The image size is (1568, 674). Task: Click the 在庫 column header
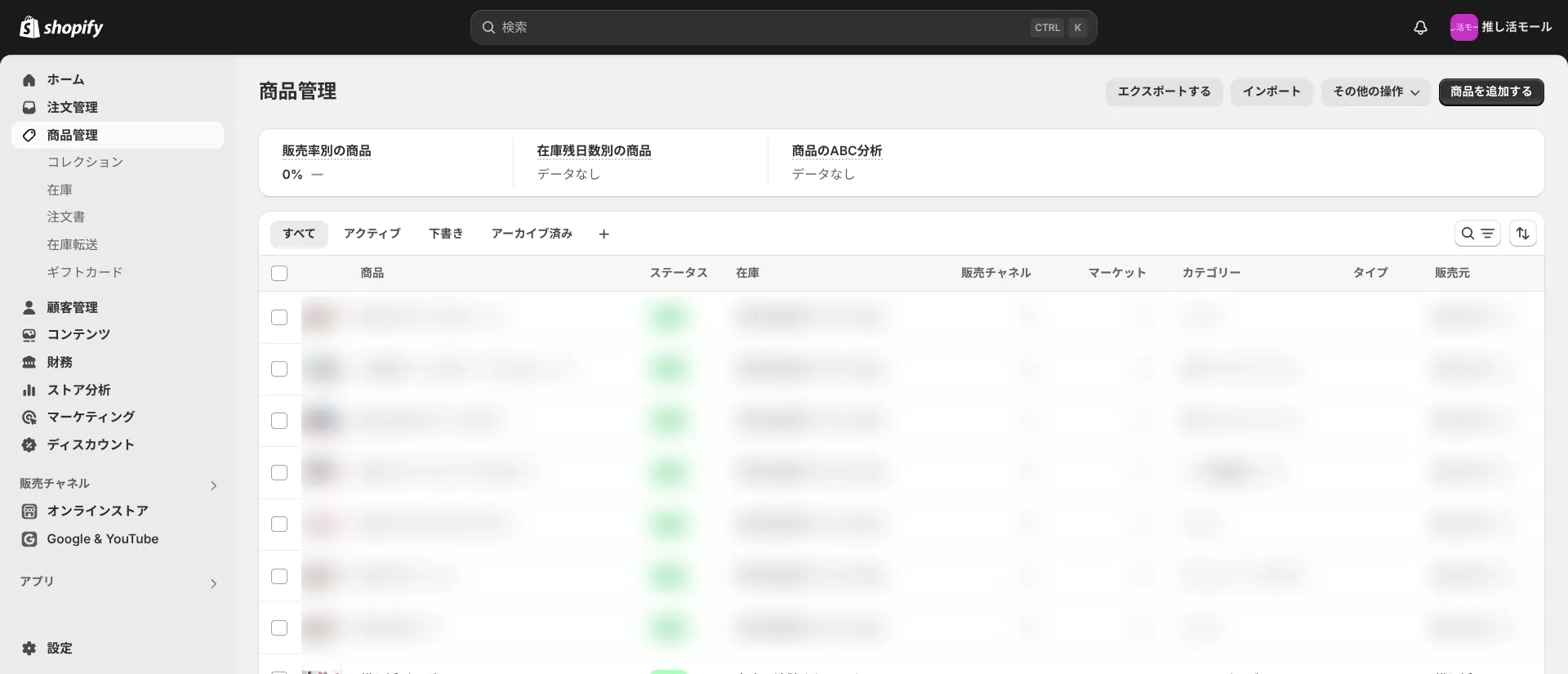click(x=747, y=273)
